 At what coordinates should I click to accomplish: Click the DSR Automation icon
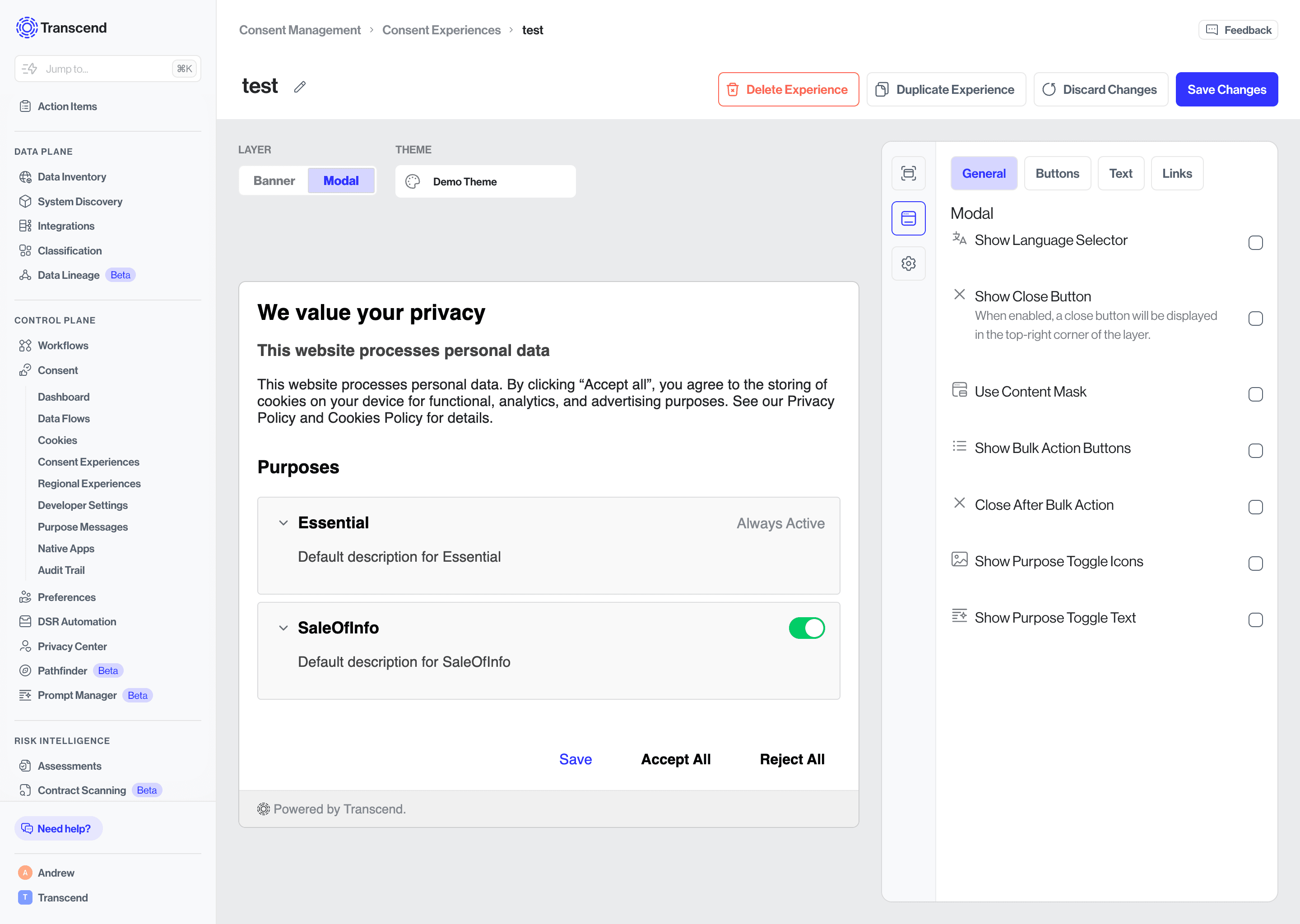(25, 621)
